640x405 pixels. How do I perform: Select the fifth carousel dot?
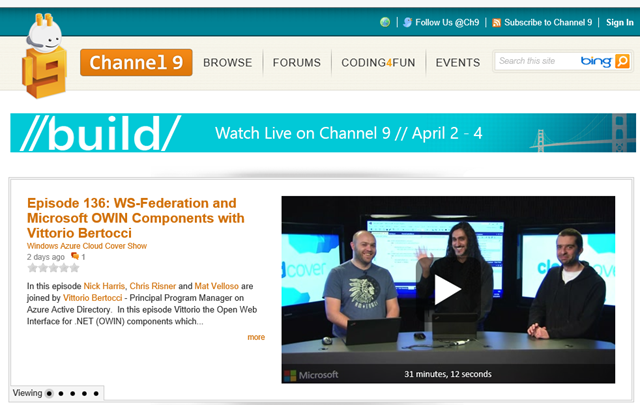pos(96,394)
